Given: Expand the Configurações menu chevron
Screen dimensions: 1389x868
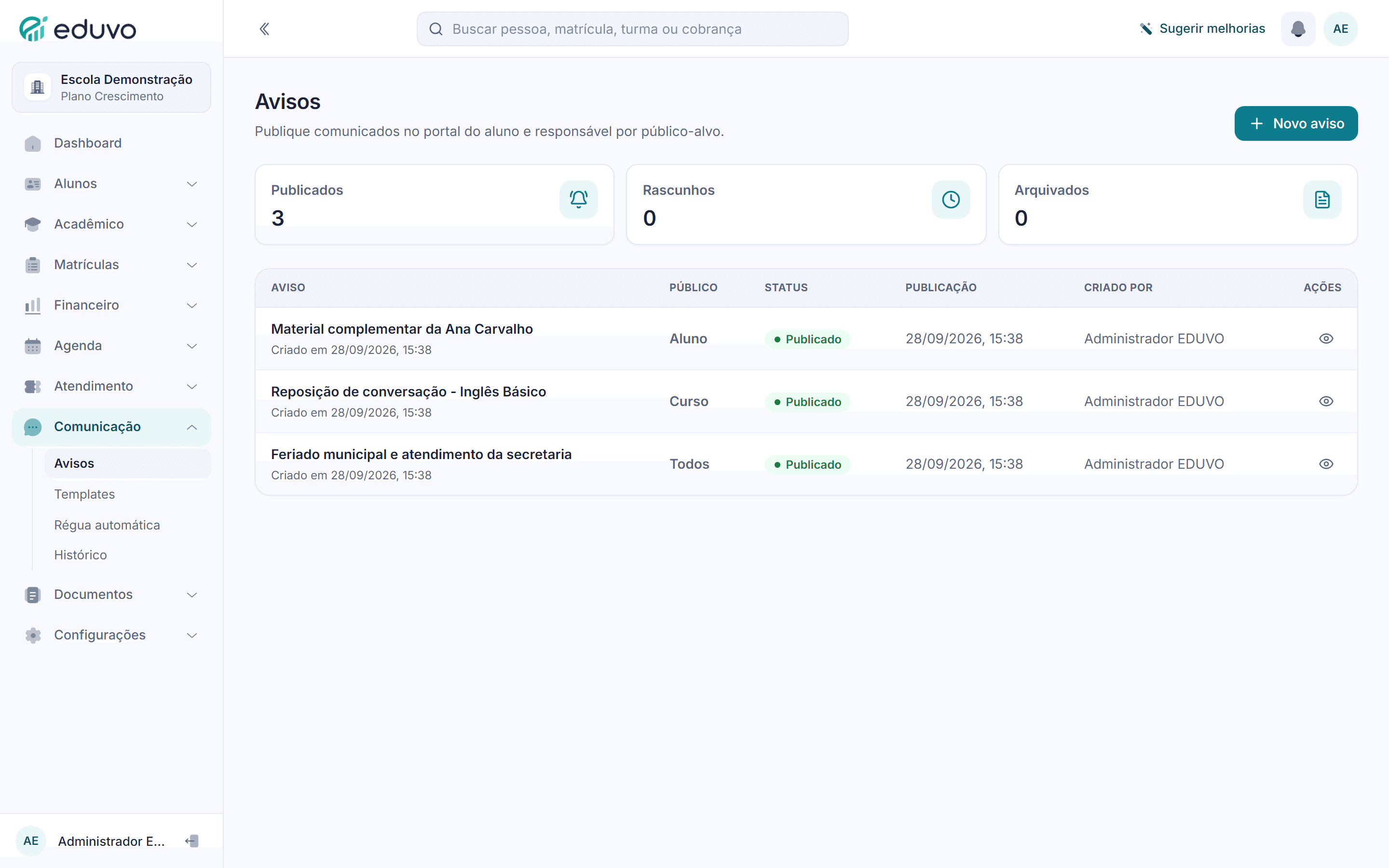Looking at the screenshot, I should [191, 635].
